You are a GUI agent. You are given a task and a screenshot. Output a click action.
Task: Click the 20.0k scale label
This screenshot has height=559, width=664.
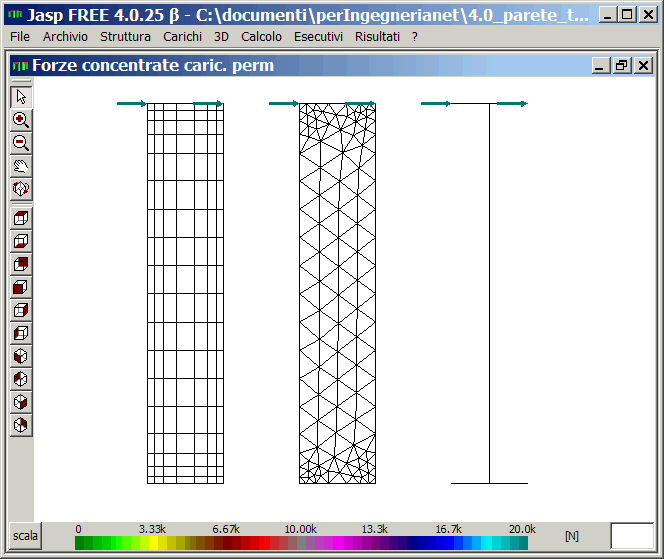[522, 529]
